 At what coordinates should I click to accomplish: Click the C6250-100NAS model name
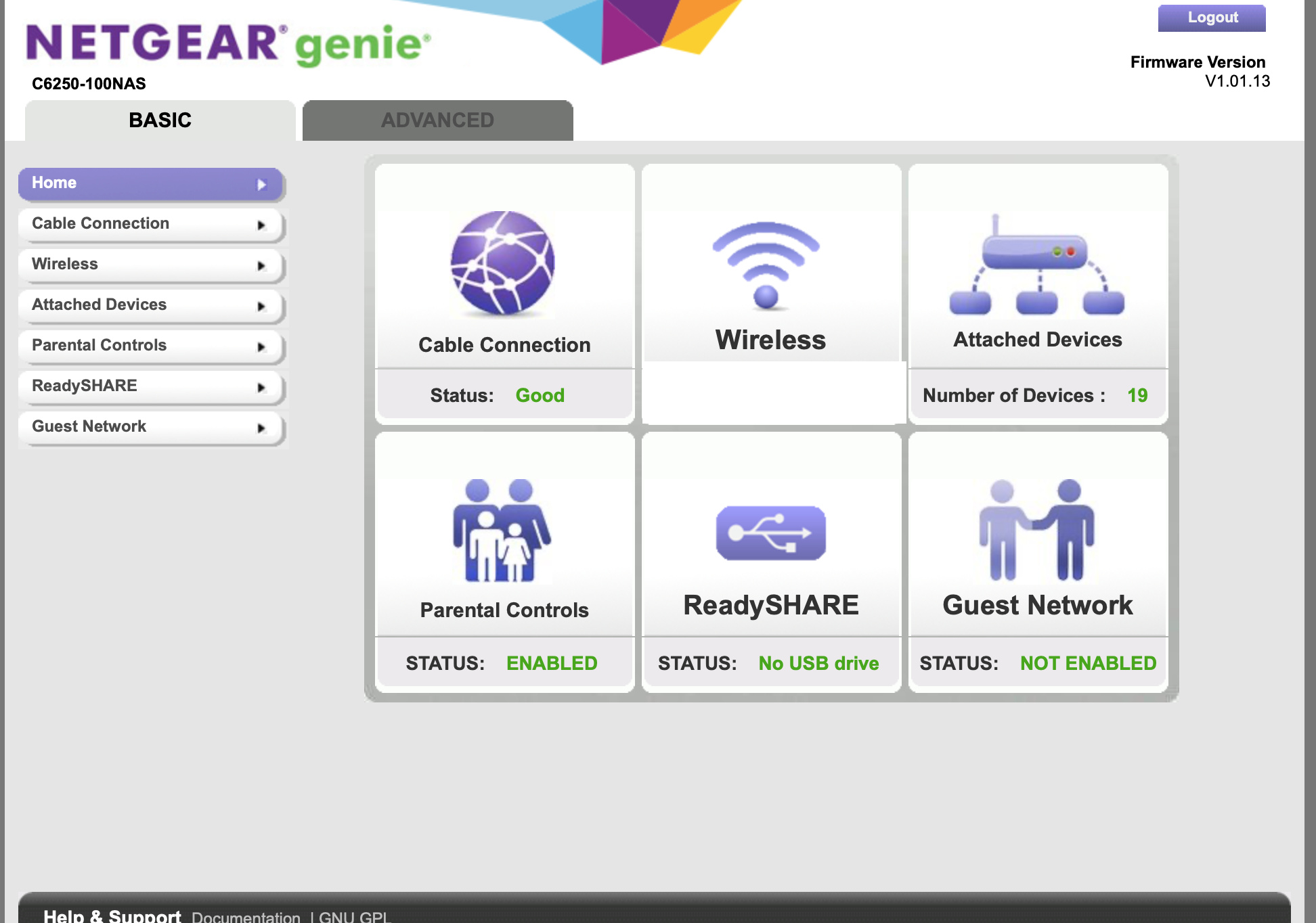point(89,84)
